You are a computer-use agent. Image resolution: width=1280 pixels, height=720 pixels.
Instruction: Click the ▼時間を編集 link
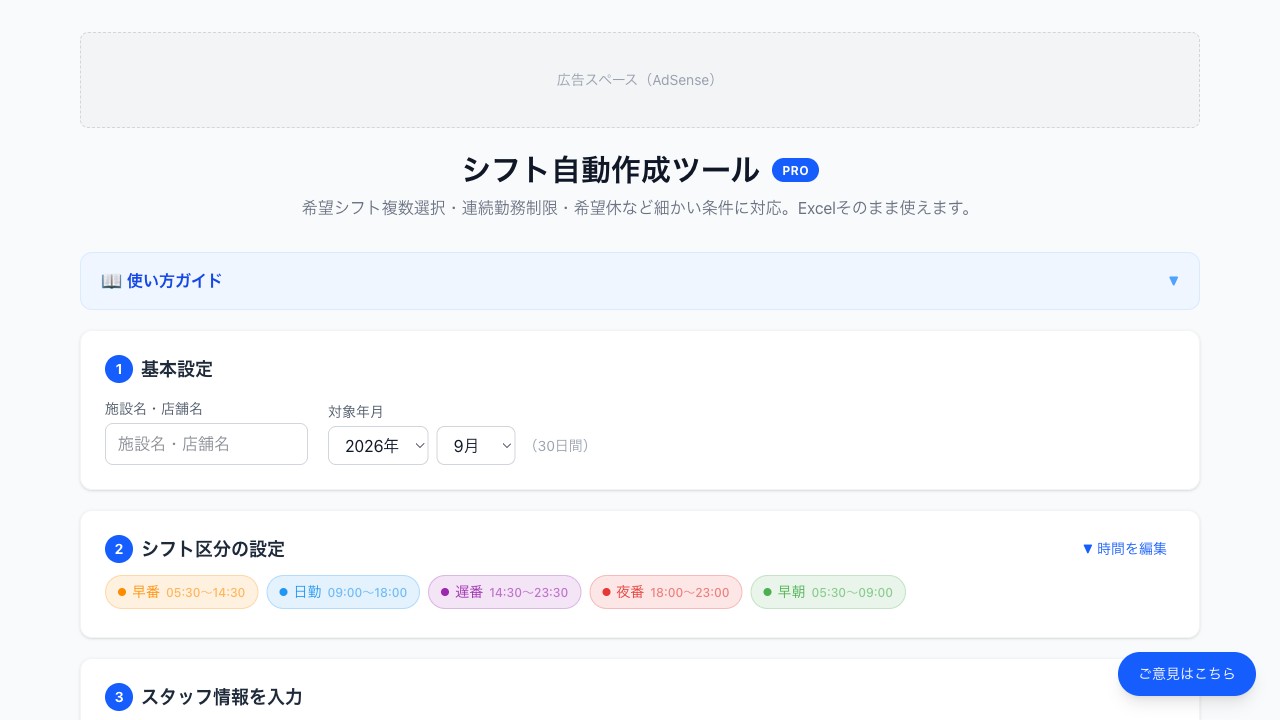1124,548
